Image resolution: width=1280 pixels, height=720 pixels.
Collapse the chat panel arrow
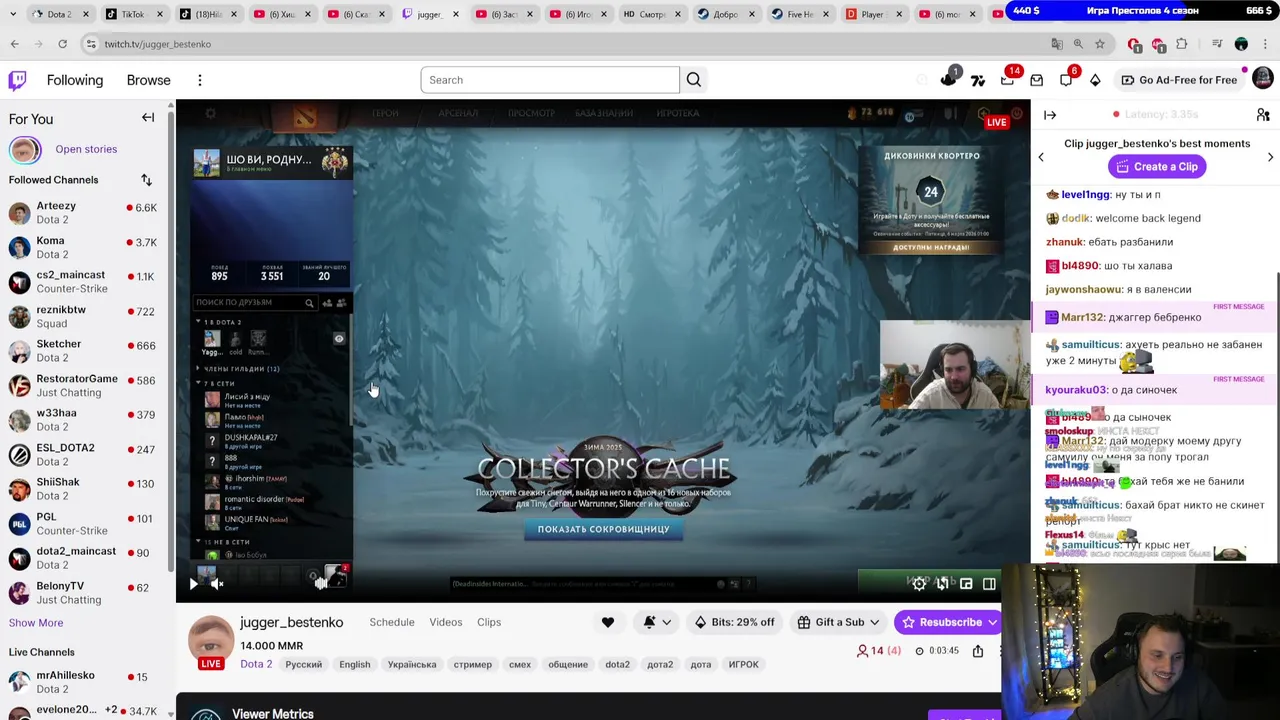click(1050, 115)
